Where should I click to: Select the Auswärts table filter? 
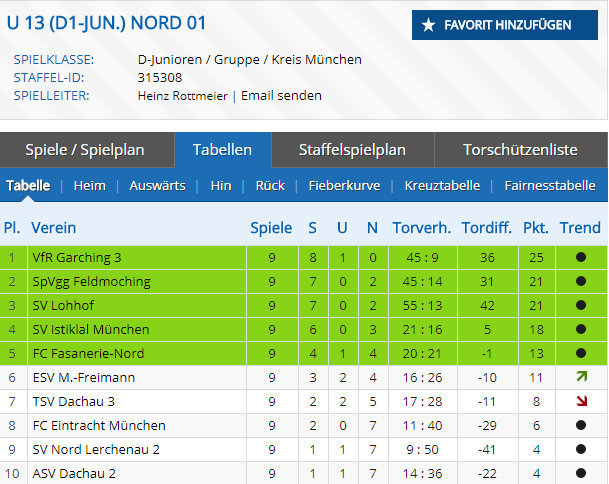coord(157,185)
